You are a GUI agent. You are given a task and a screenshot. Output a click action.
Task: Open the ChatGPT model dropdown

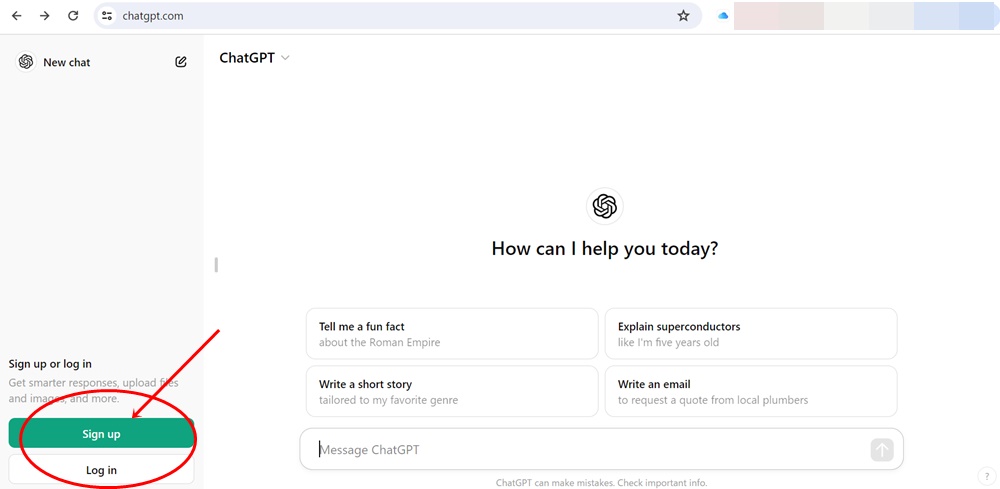click(x=254, y=58)
